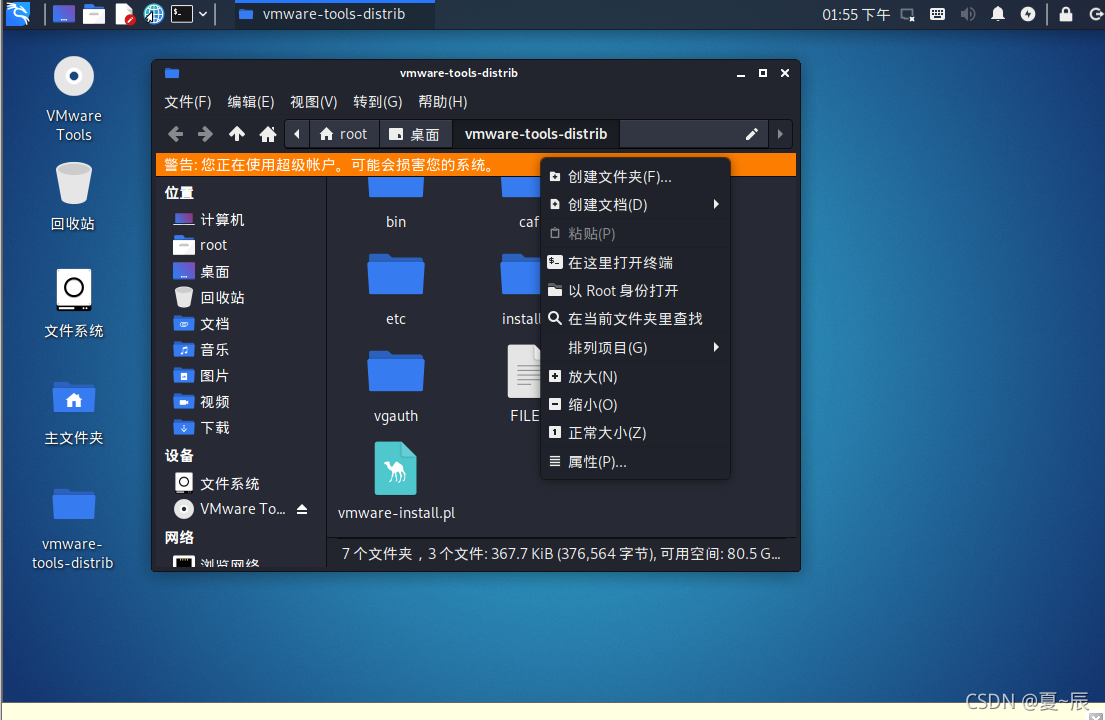The height and width of the screenshot is (720, 1105).
Task: Click the clock showing 01:55 下午
Action: [856, 15]
